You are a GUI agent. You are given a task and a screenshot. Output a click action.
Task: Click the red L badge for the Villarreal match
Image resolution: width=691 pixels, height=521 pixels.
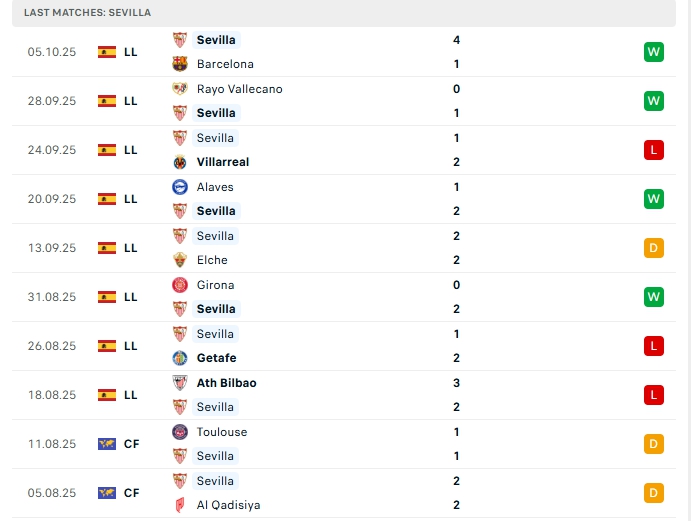(654, 150)
